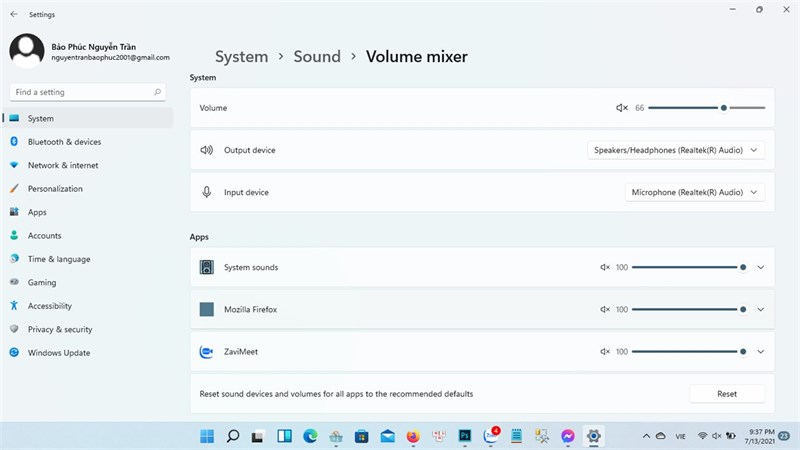Open Photoshop from the taskbar
The image size is (800, 450).
click(x=465, y=436)
